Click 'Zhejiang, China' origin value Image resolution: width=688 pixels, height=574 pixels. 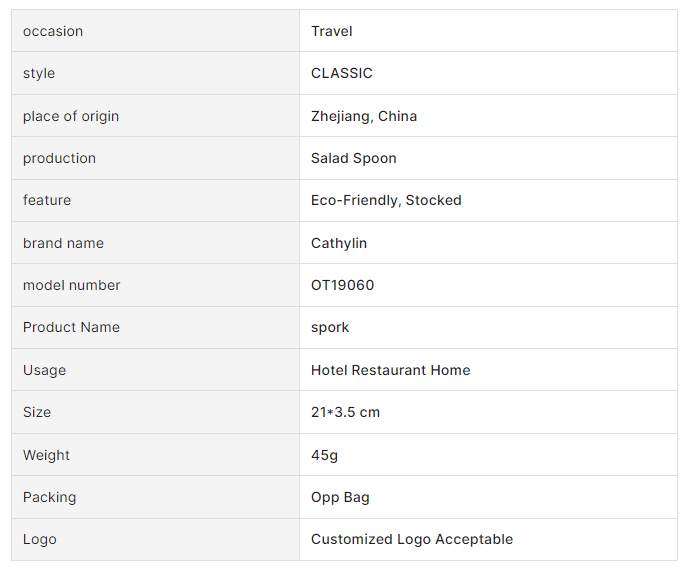click(364, 116)
